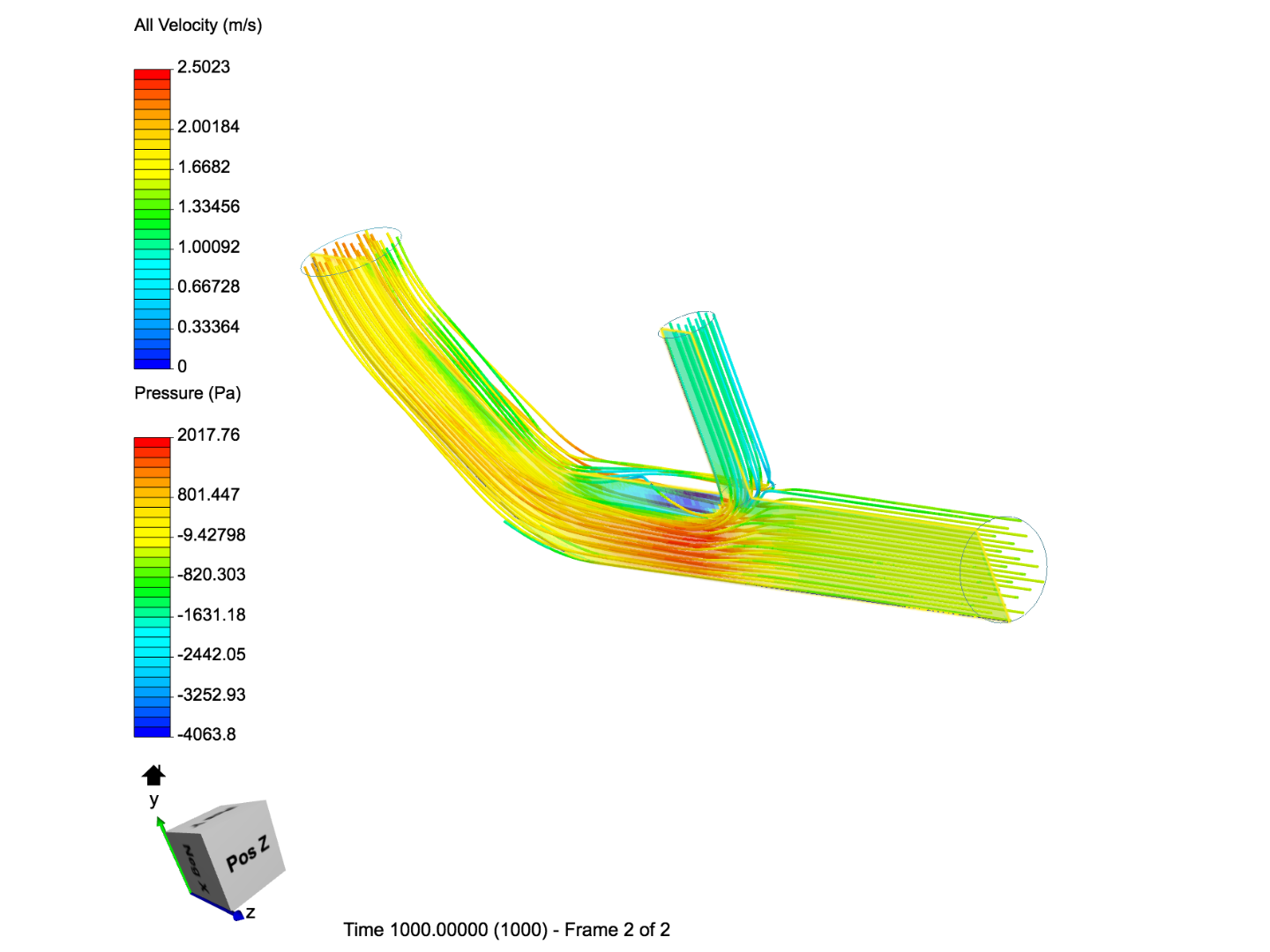Click the pressure legend value -2442.05

click(212, 655)
